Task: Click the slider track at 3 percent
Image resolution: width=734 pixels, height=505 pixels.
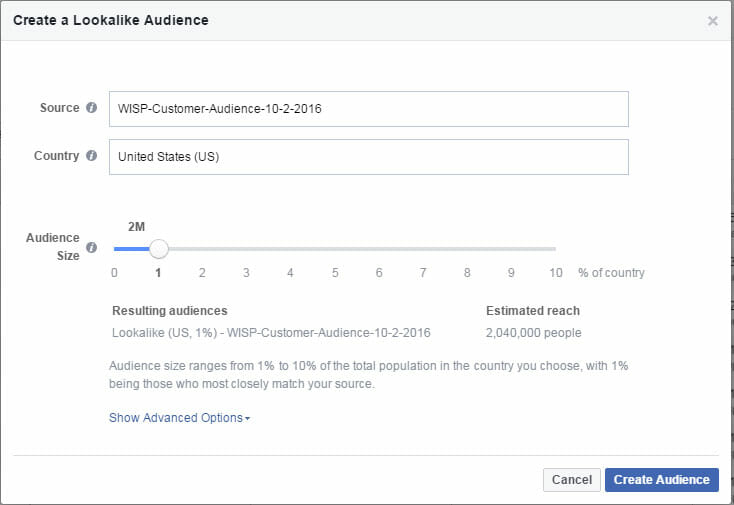Action: coord(246,249)
